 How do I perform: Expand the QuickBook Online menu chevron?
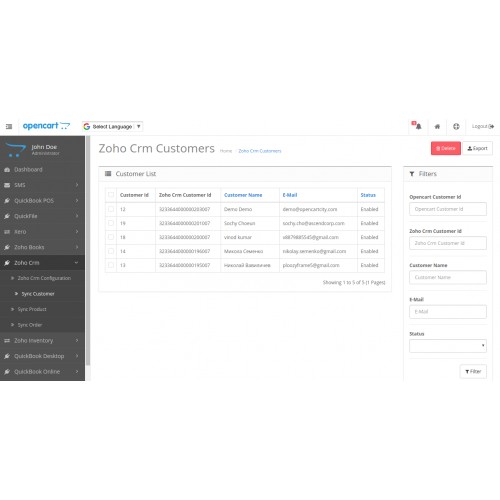[x=77, y=371]
